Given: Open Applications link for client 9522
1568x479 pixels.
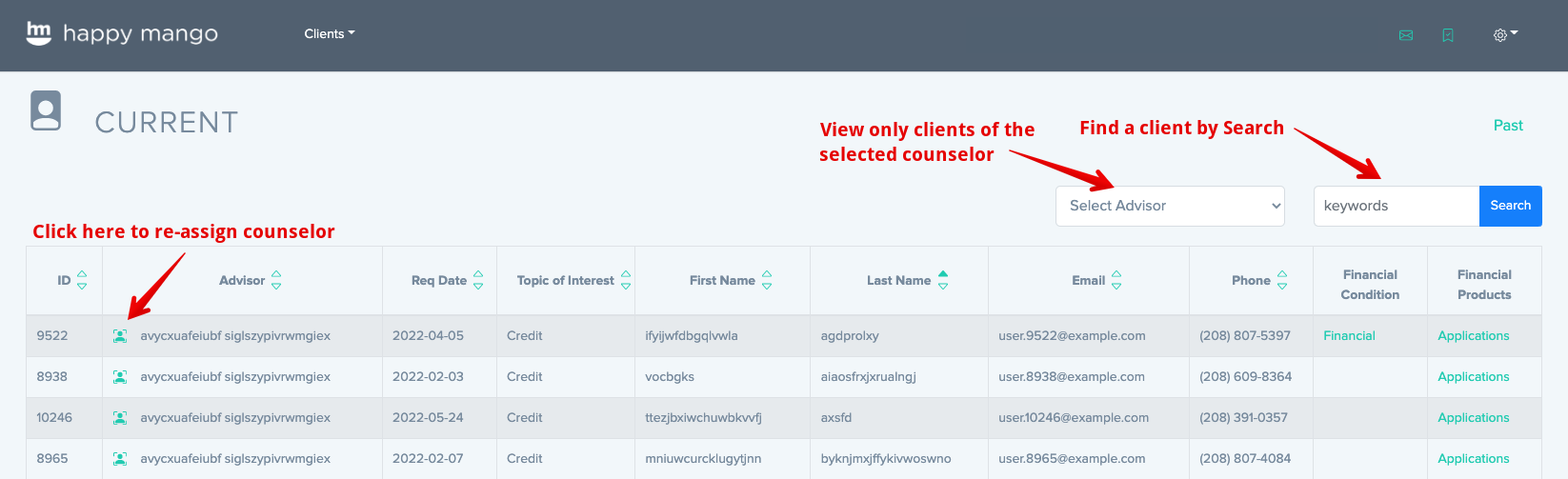Looking at the screenshot, I should coord(1474,335).
